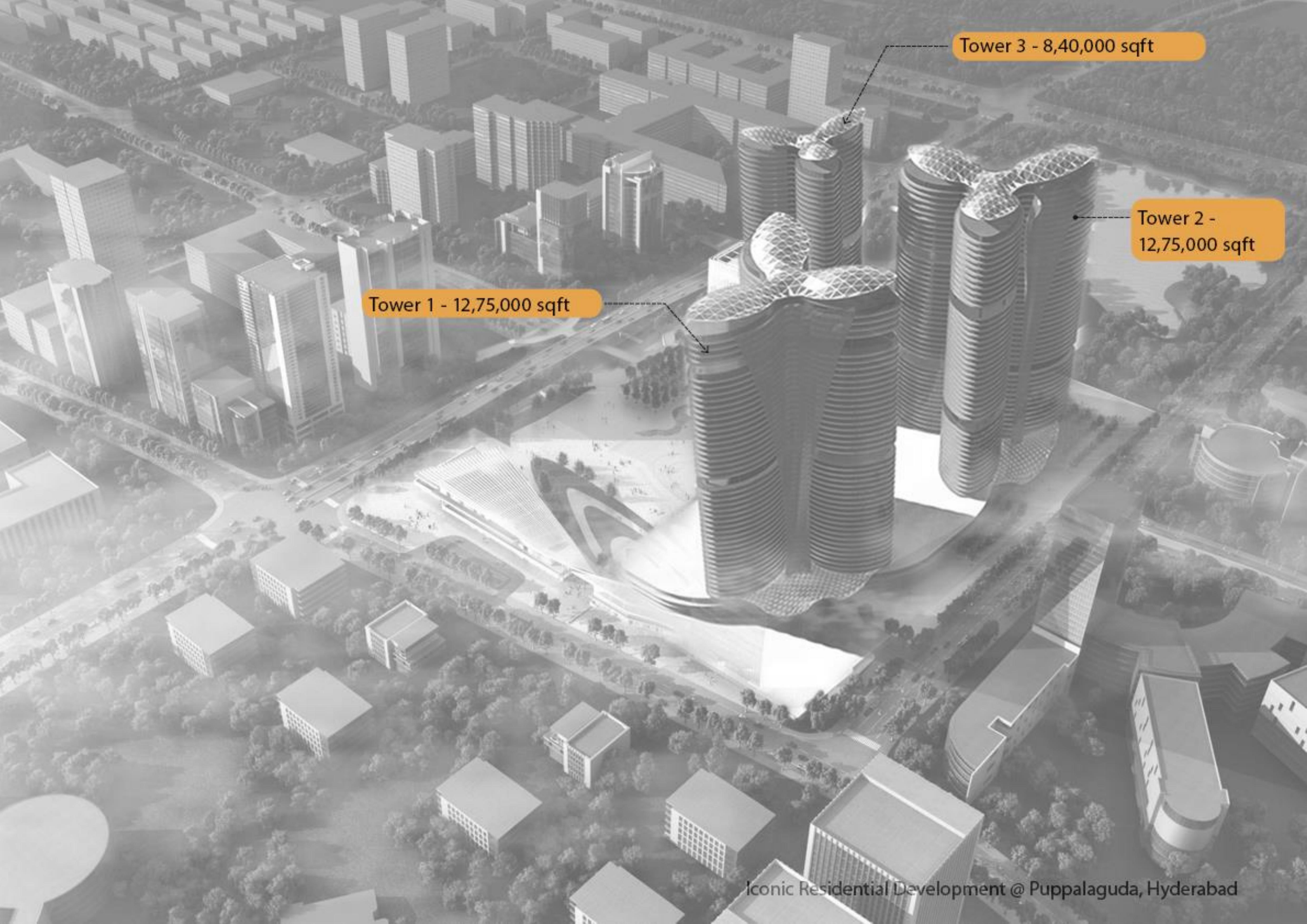Screen dimensions: 1307x924
Task: Click arrowhead pointing at Tower 3 roof
Action: 845,121
